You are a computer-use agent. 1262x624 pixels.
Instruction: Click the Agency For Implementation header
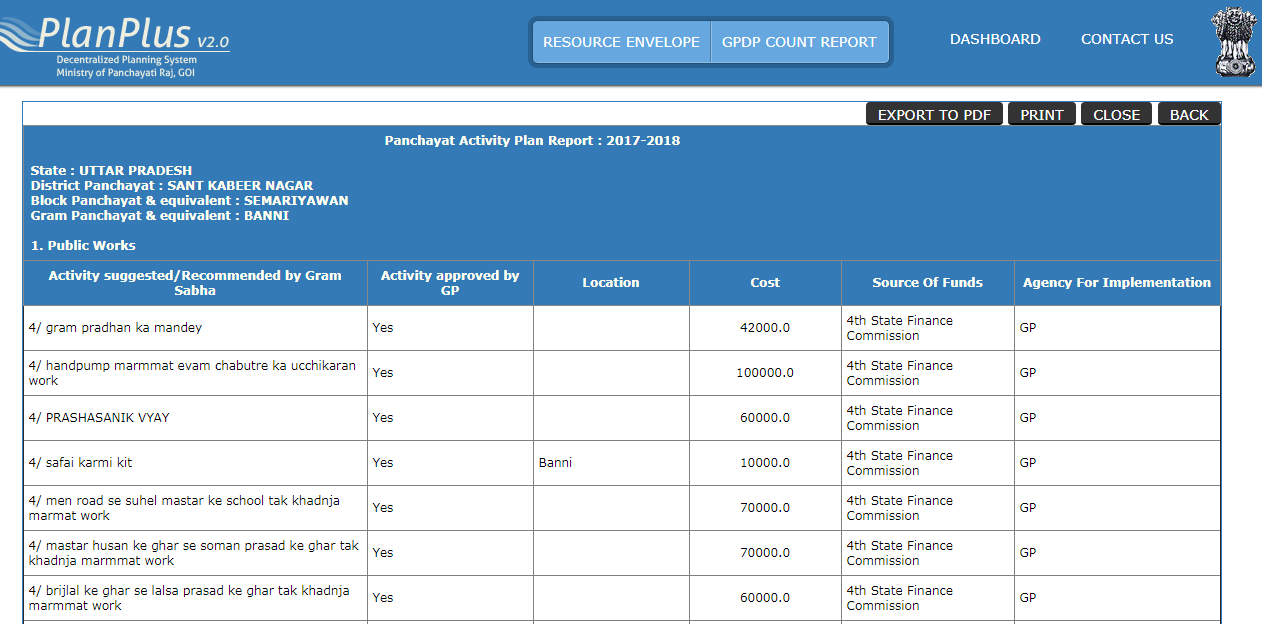click(1116, 283)
